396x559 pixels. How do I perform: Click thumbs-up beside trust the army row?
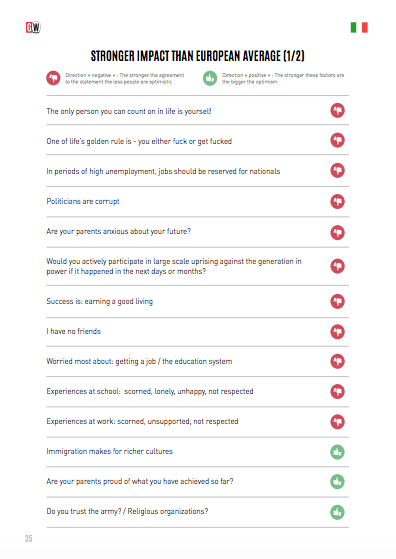337,512
